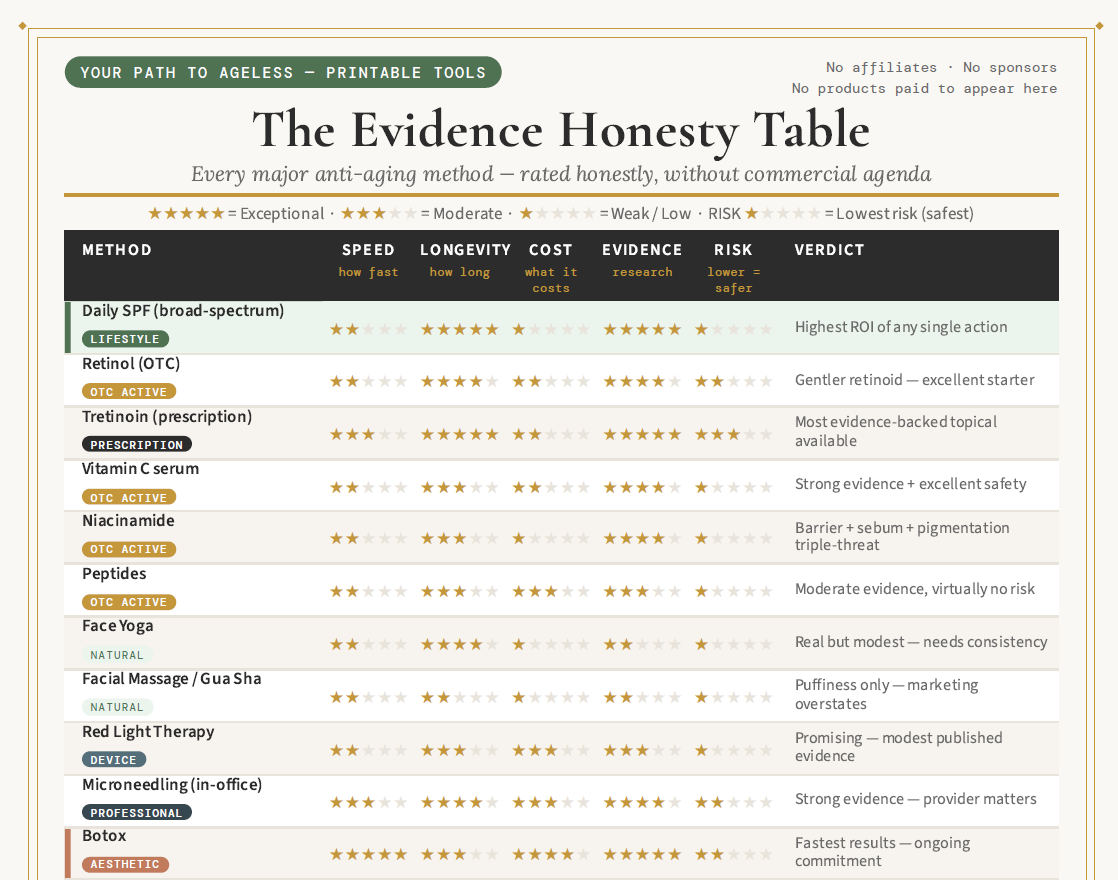Click the OTC ACTIVE tag under Peptides
1118x880 pixels.
tap(129, 602)
